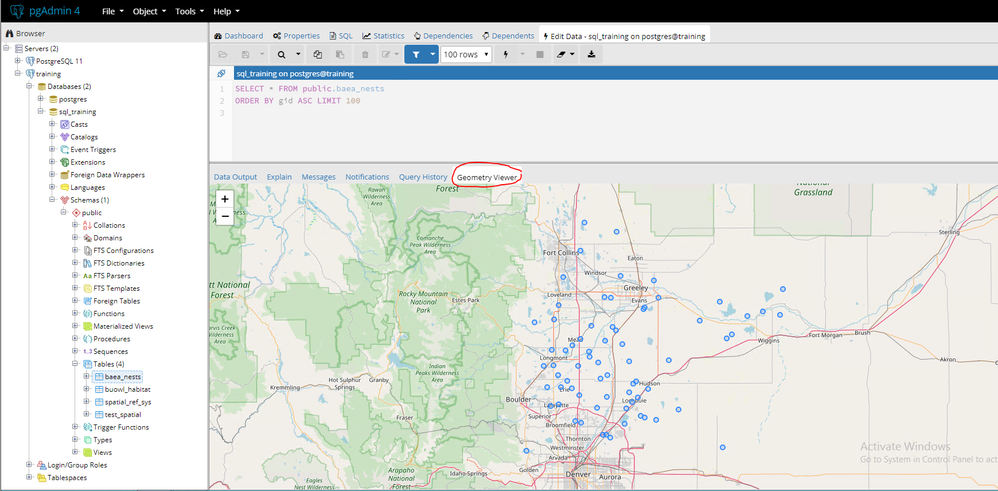The width and height of the screenshot is (998, 491).
Task: Open the Find options dropdown arrow
Action: click(298, 55)
